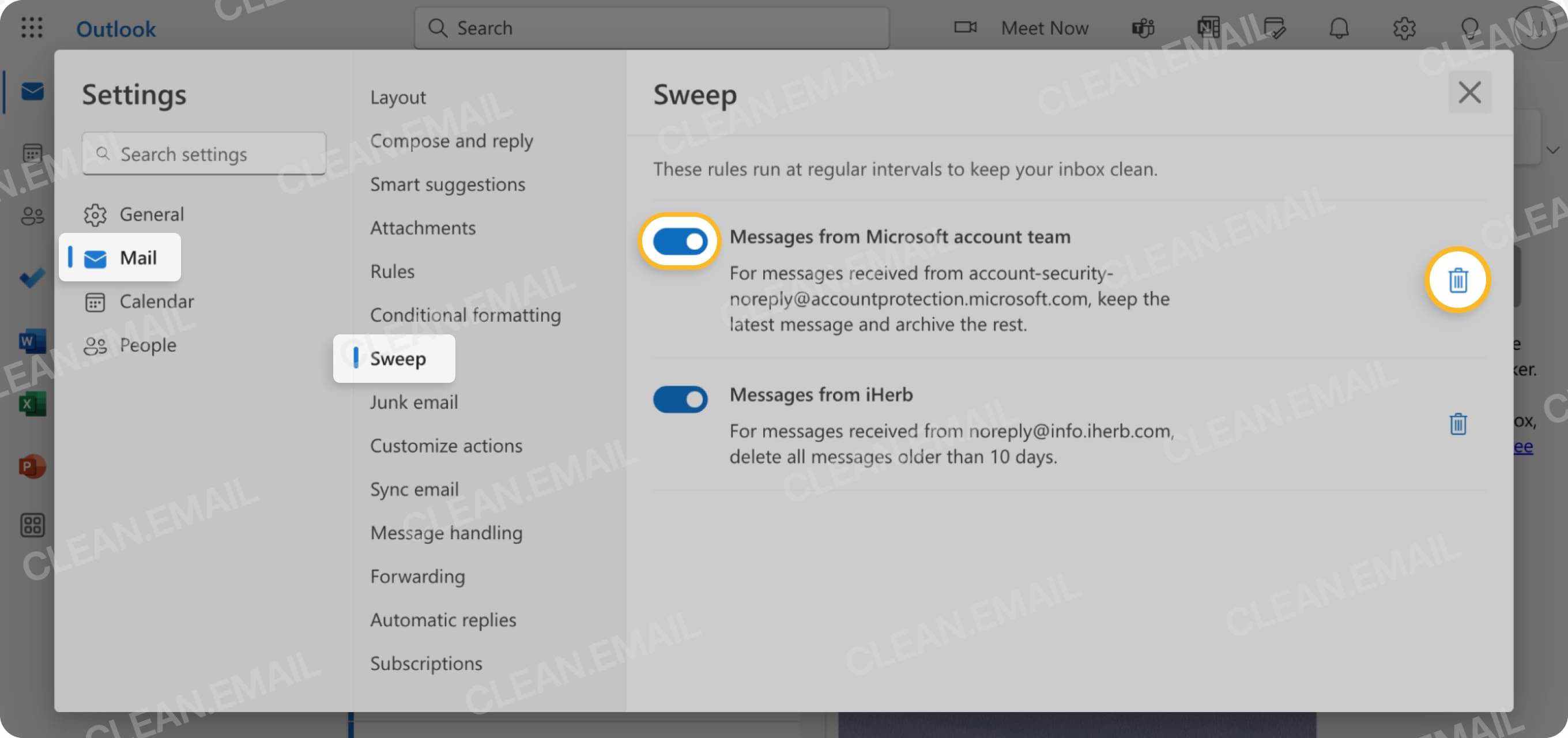Open Layout mail settings
The image size is (1568, 738).
coord(398,97)
